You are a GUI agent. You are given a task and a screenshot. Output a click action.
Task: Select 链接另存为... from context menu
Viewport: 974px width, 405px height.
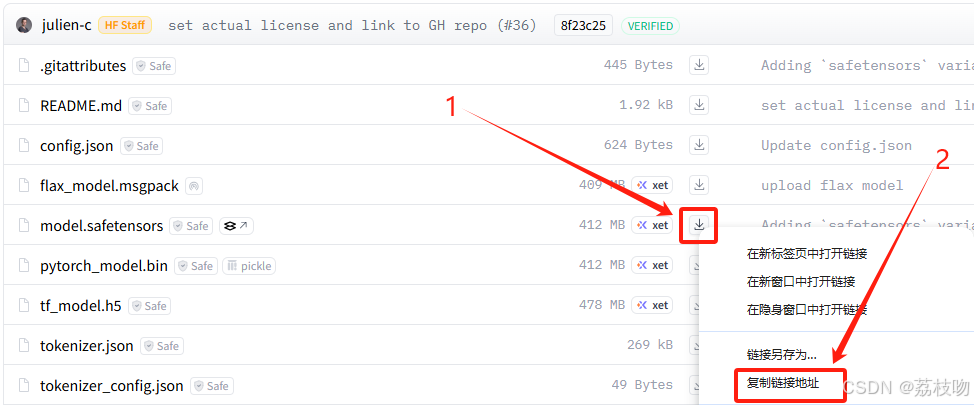[781, 355]
